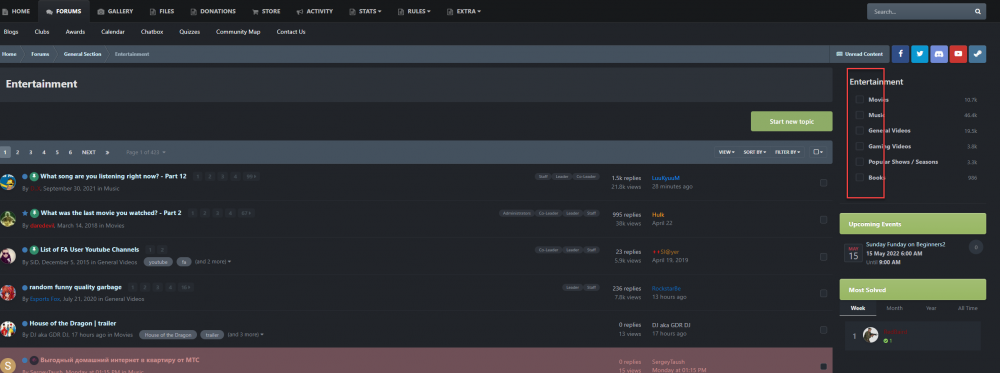The image size is (1000, 373).
Task: Expand '(and 3 more)' tags on House of the Dragon
Action: [x=246, y=335]
